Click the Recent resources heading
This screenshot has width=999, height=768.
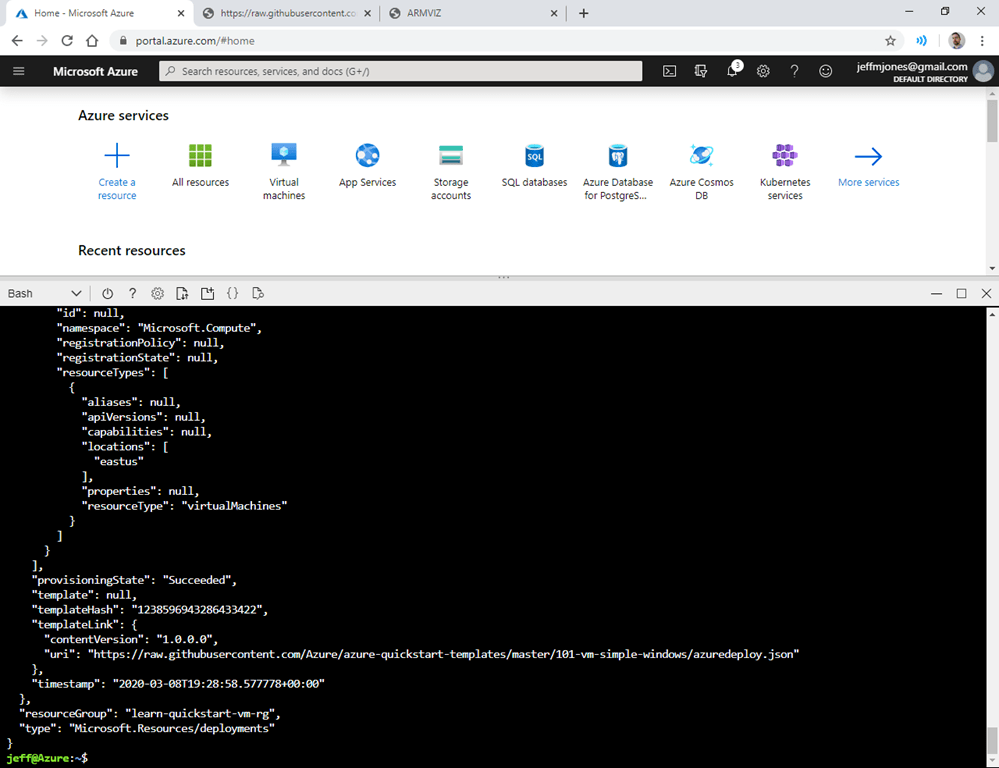[132, 250]
